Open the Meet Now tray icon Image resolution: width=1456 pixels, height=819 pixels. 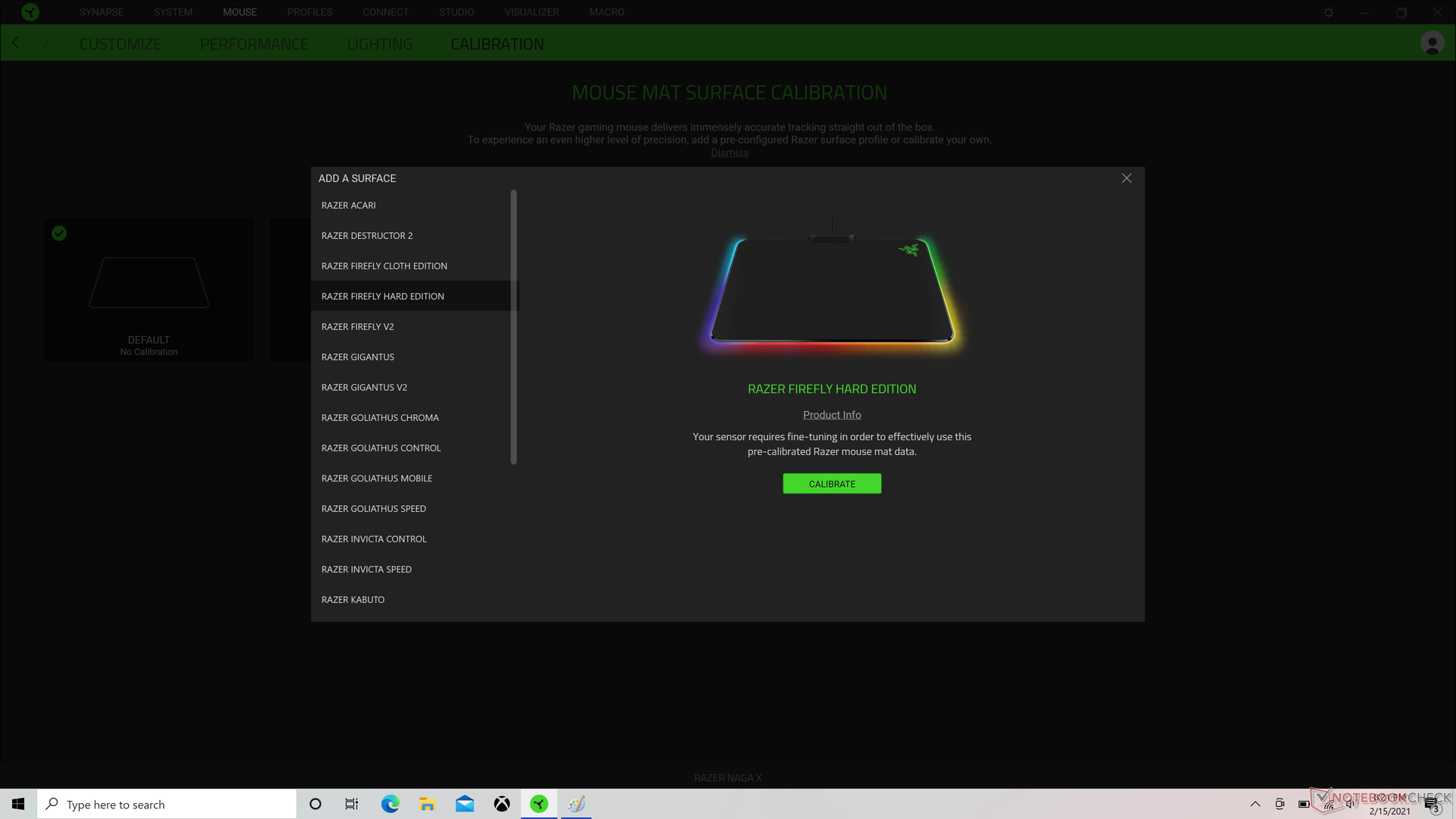(x=1279, y=804)
